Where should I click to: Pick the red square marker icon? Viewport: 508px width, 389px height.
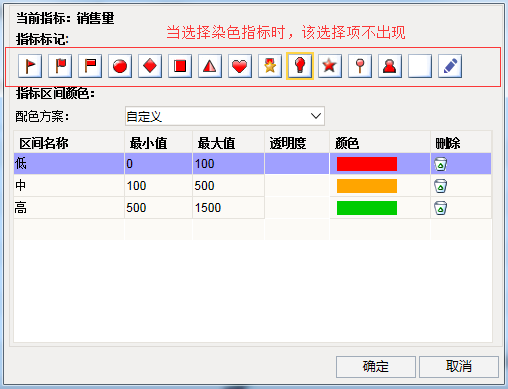point(180,66)
